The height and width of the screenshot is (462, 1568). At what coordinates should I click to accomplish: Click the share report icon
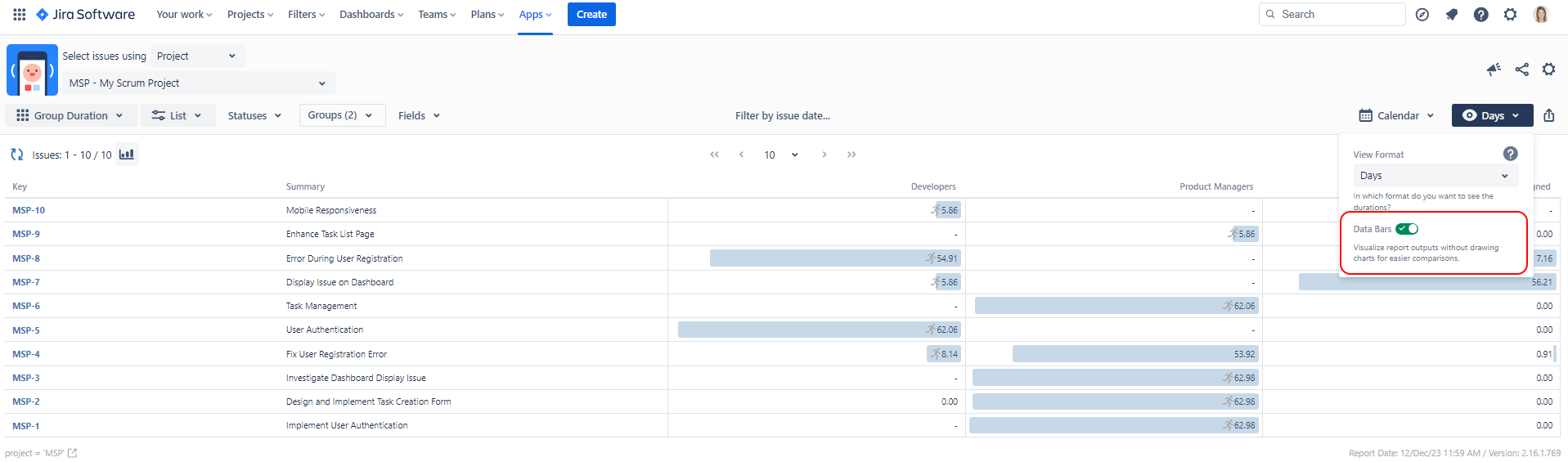tap(1521, 70)
